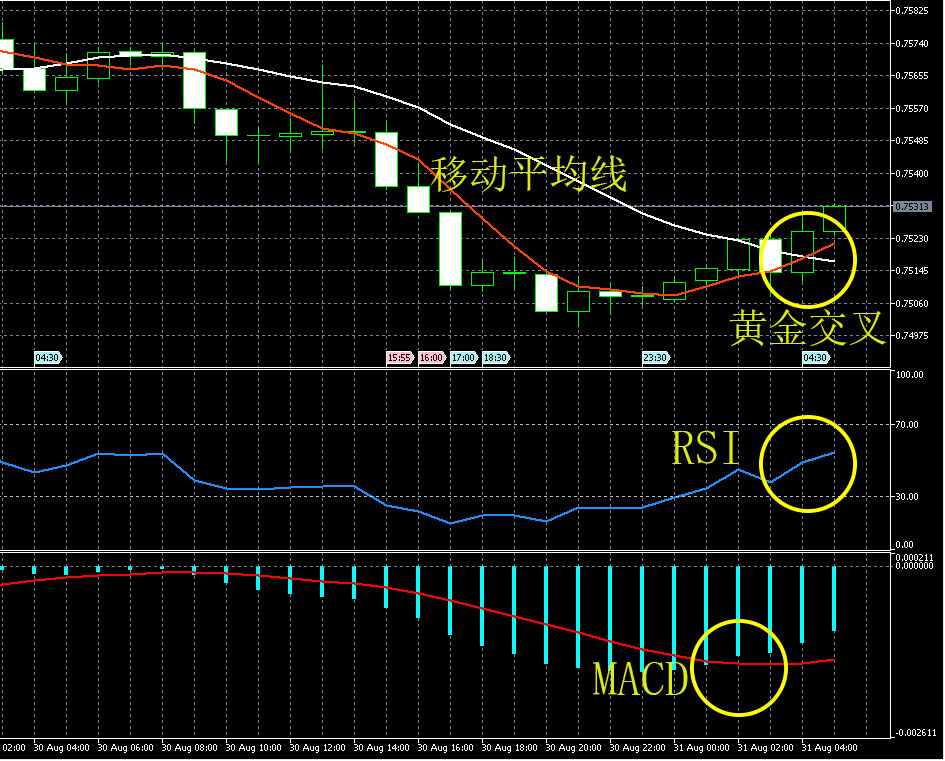
Task: Click the 31 Aug 00:00 time label
Action: [x=701, y=748]
